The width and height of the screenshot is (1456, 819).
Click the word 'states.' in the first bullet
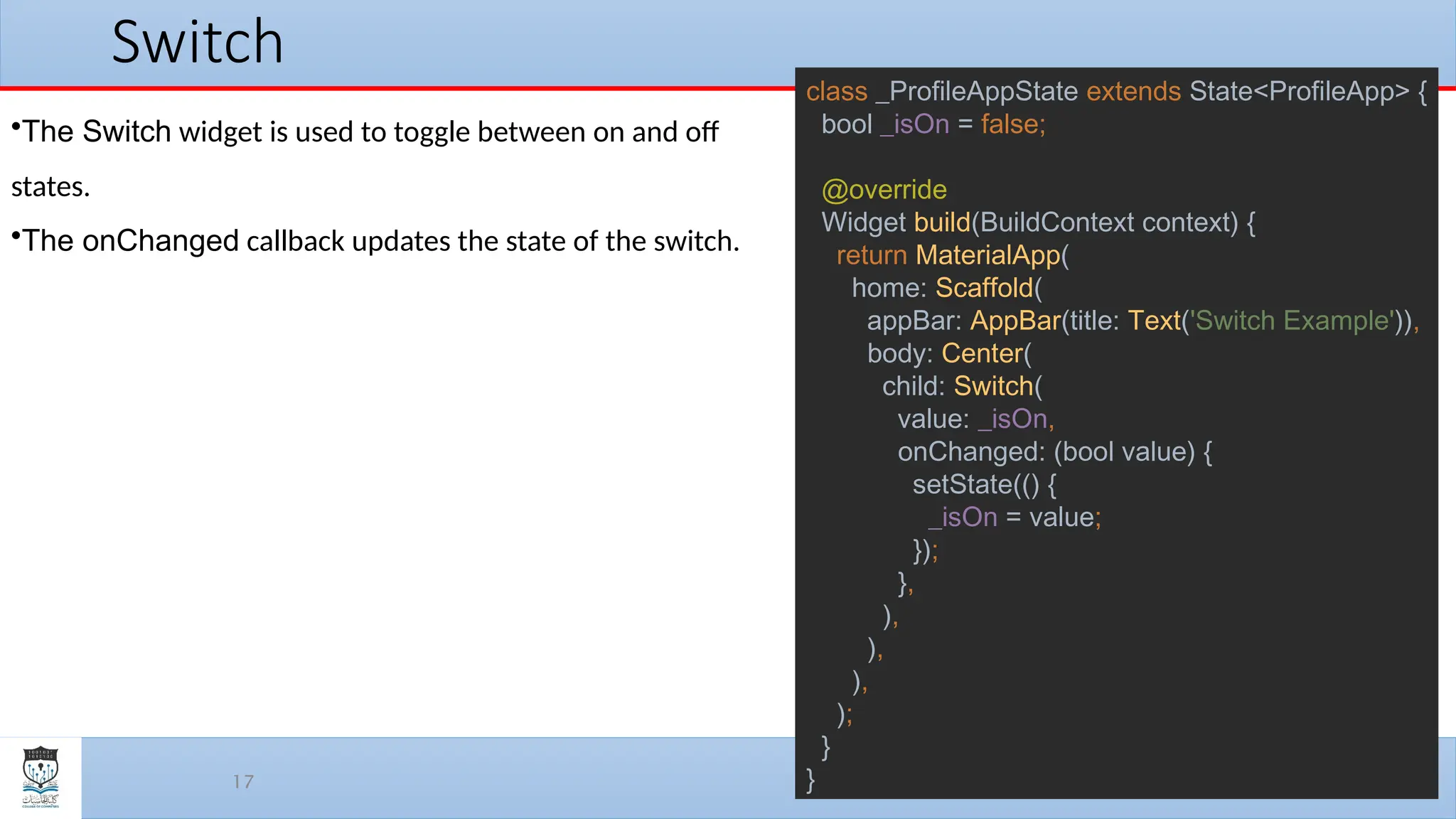pos(50,187)
